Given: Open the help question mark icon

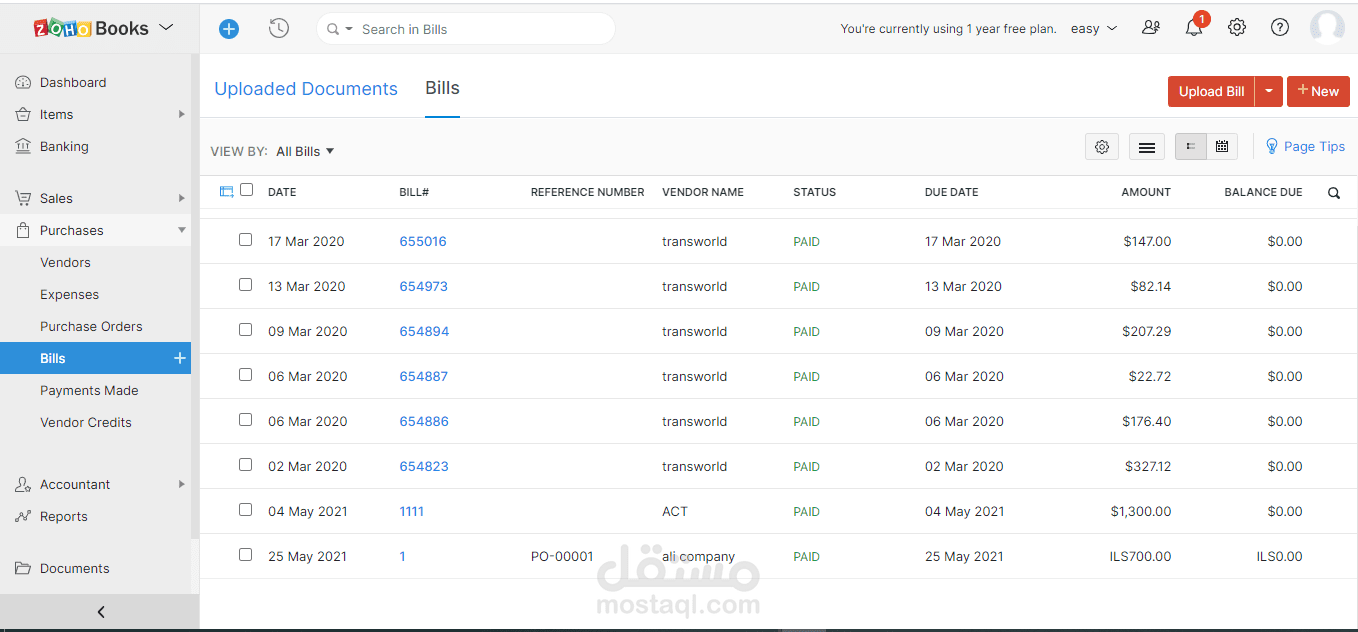Looking at the screenshot, I should (1280, 28).
